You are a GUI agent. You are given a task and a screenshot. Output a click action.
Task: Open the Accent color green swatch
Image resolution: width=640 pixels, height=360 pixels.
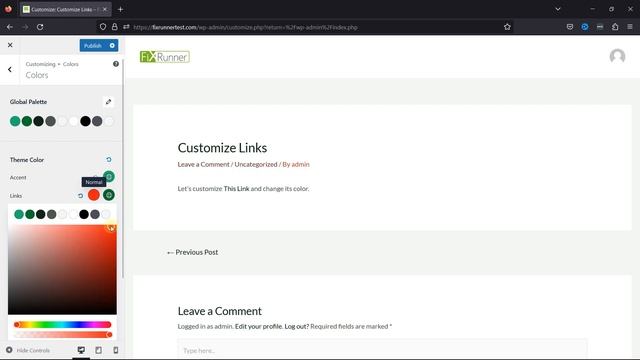(109, 177)
